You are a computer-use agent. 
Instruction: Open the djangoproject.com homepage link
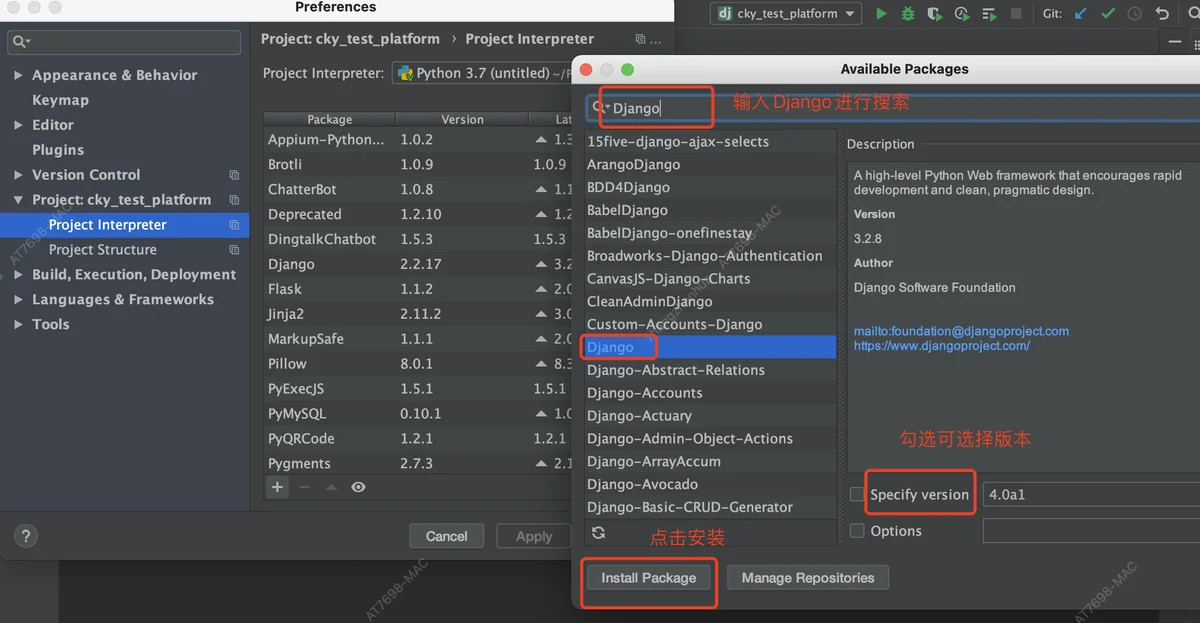942,346
